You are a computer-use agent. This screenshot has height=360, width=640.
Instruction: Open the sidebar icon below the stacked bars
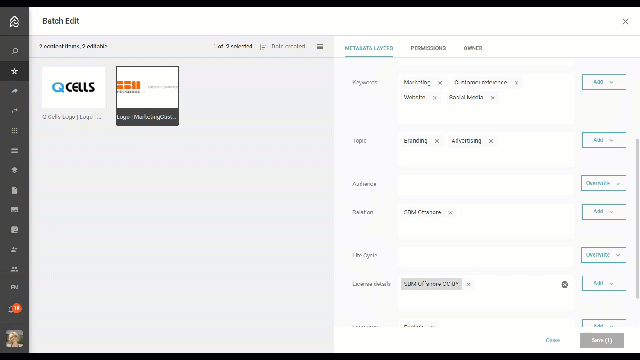point(14,170)
